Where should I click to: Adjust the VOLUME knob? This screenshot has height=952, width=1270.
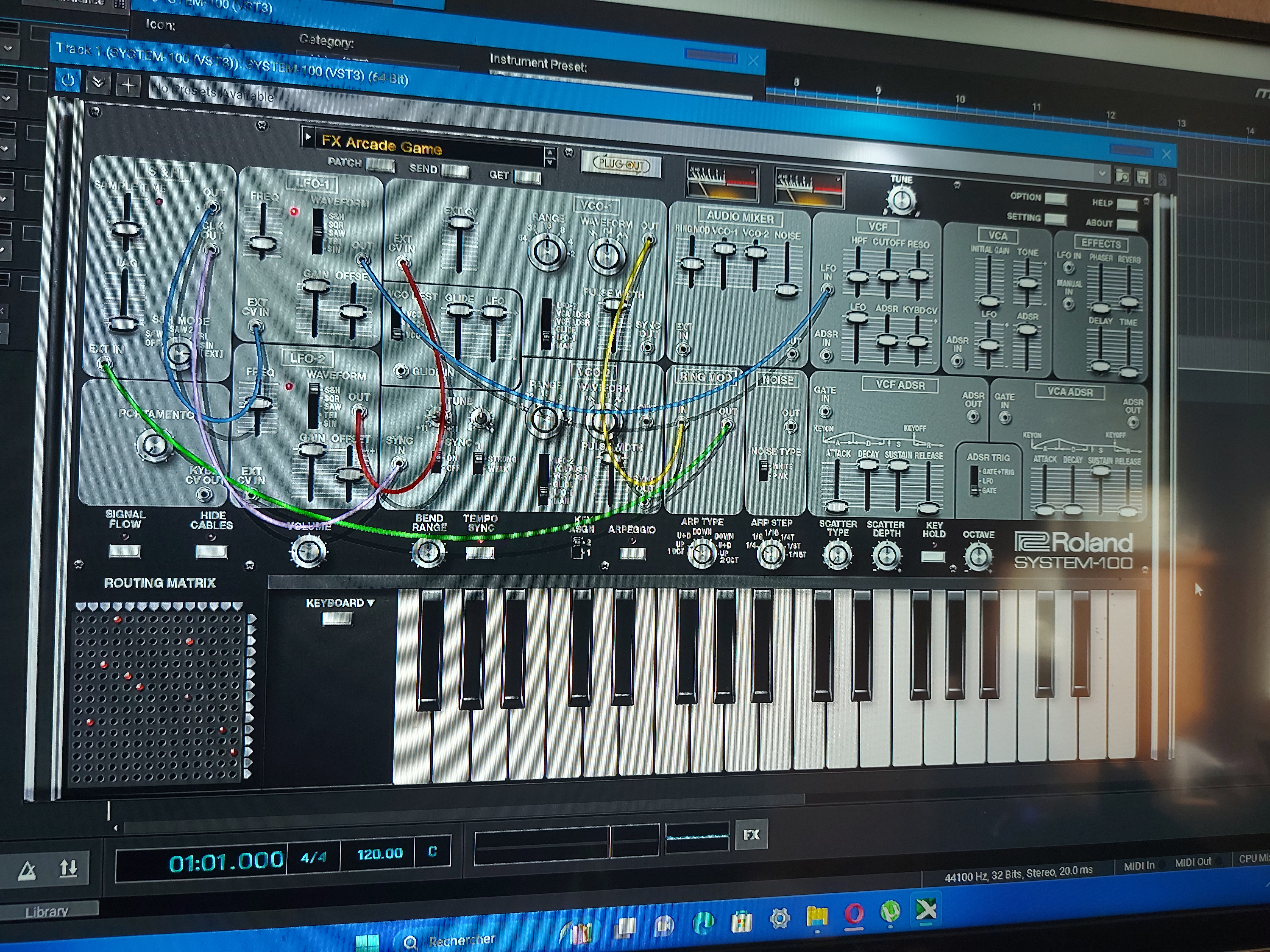pos(308,552)
